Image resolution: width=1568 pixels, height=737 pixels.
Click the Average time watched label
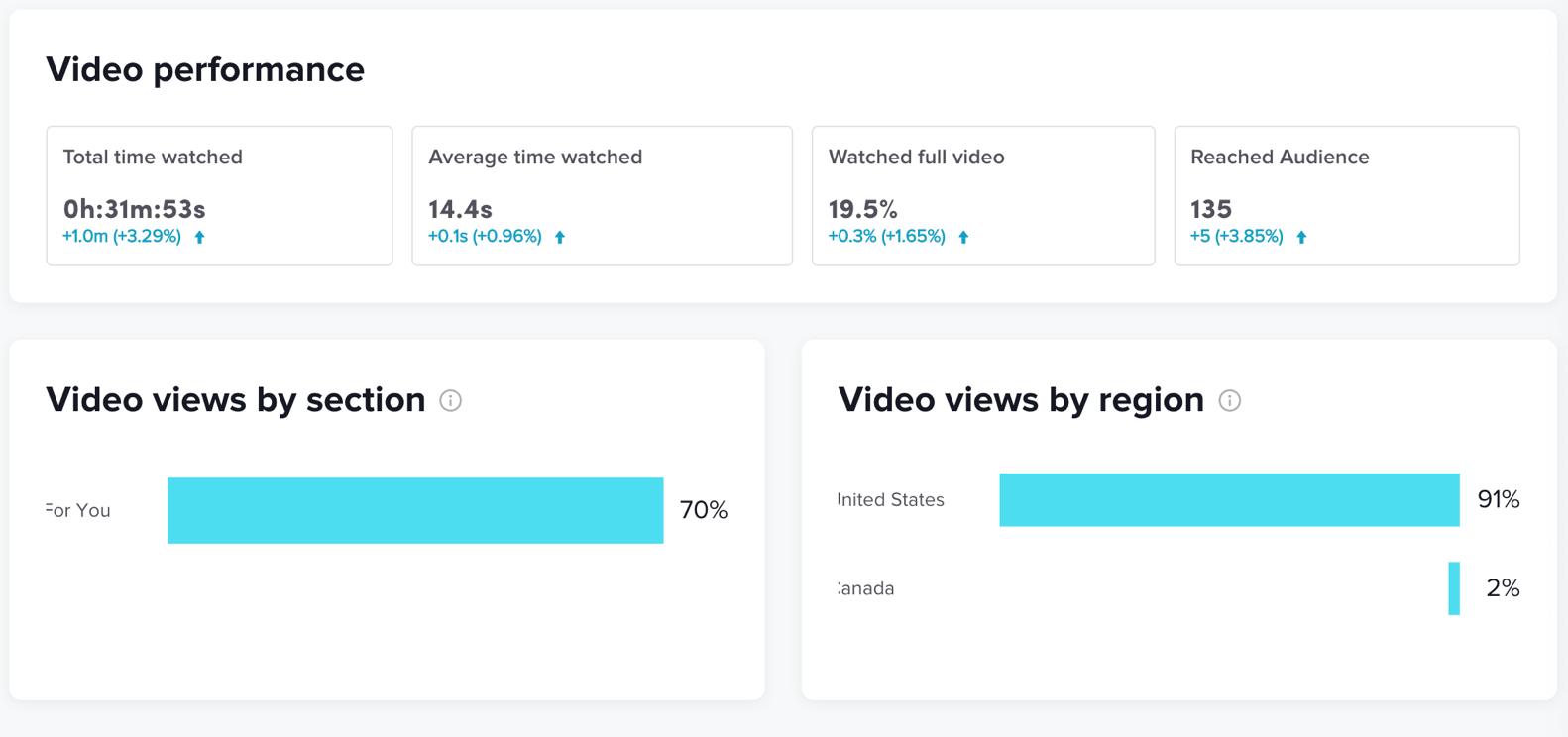tap(535, 157)
